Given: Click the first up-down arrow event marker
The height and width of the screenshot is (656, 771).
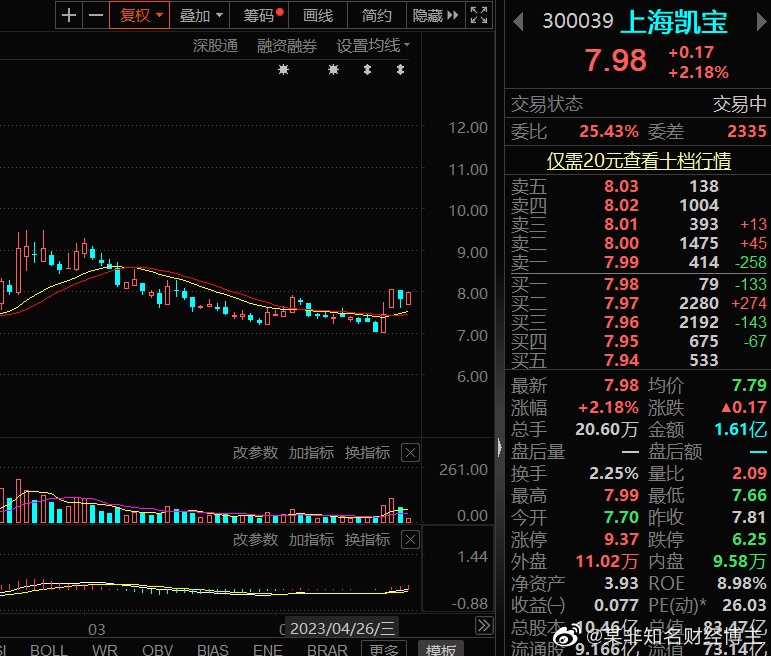Looking at the screenshot, I should tap(367, 70).
